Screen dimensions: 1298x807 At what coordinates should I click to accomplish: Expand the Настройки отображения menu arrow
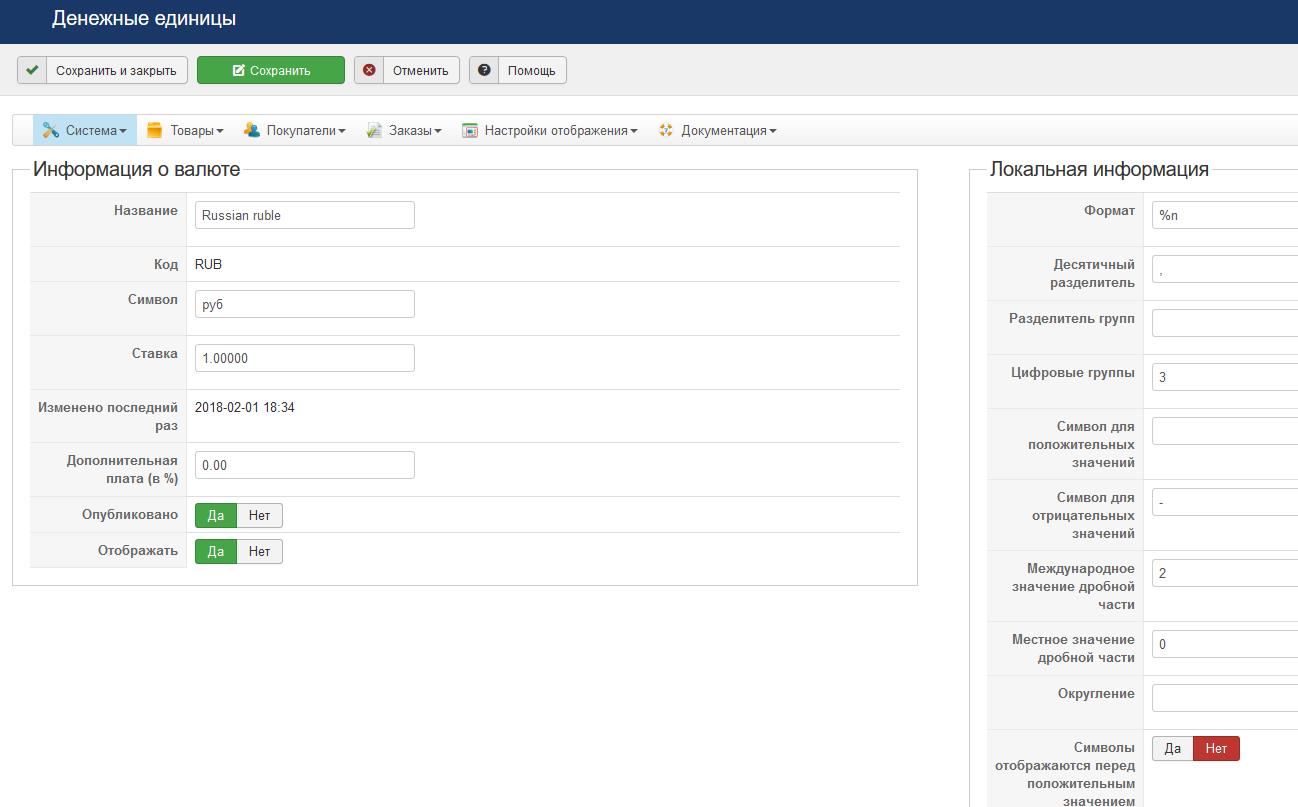click(634, 131)
